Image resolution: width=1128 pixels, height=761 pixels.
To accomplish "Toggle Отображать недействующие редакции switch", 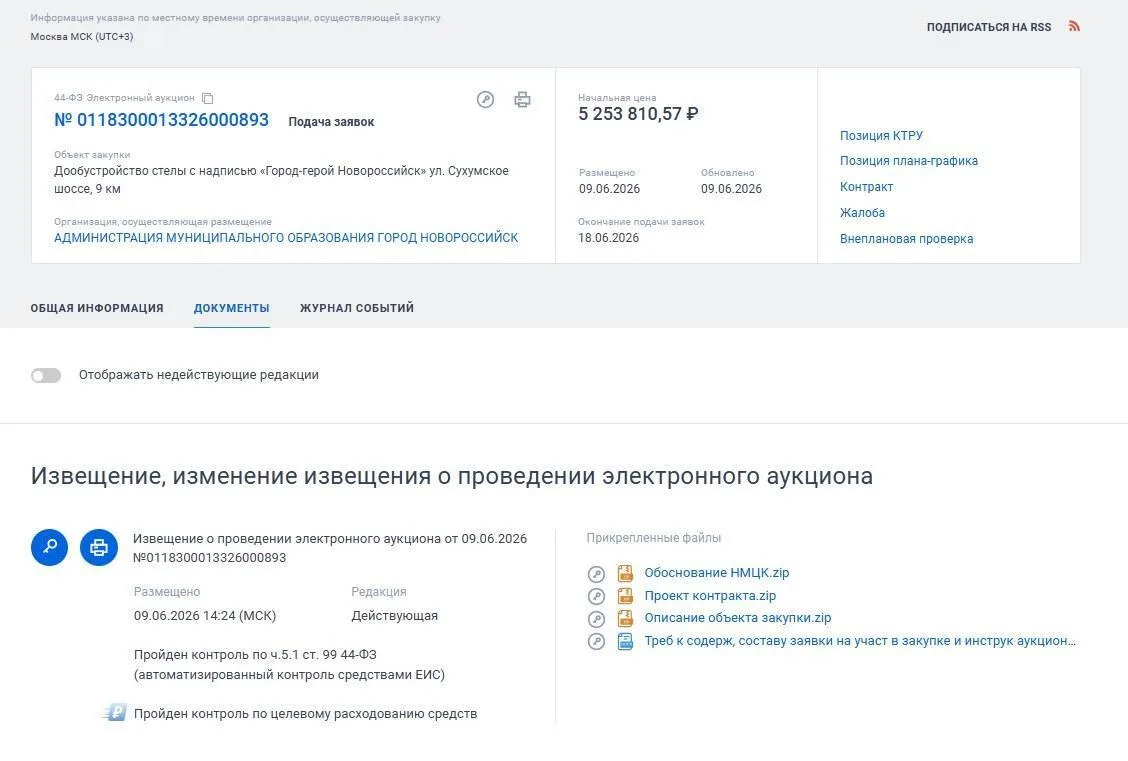I will [x=46, y=375].
